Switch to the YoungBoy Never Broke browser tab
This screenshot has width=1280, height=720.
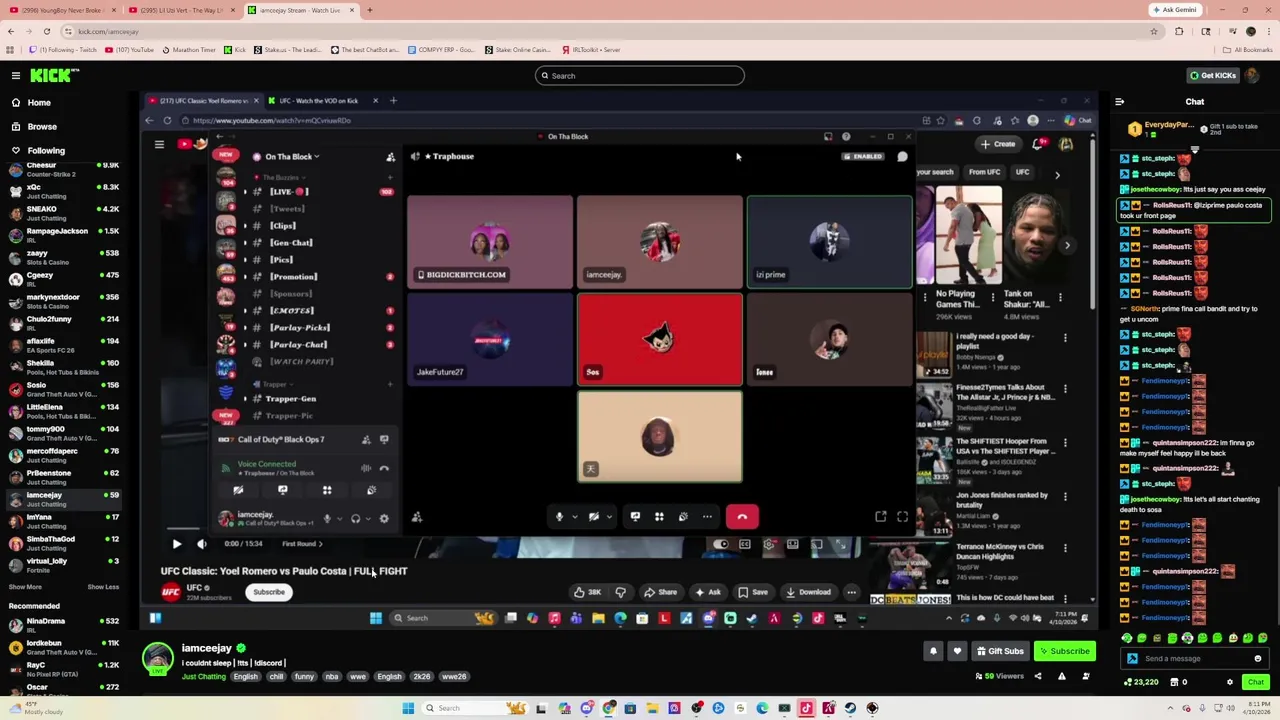coord(68,10)
